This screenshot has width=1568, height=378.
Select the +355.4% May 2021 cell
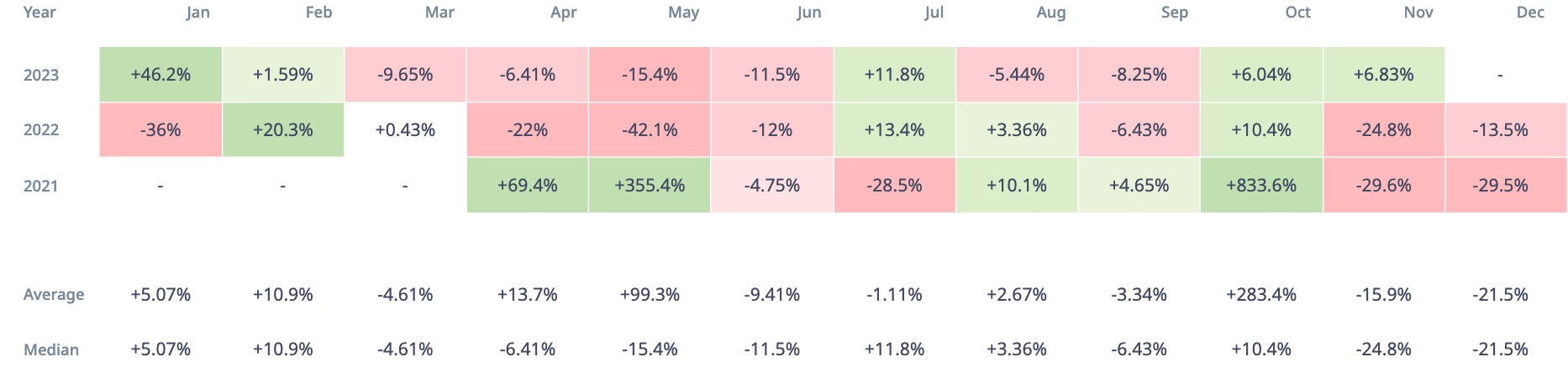click(650, 186)
